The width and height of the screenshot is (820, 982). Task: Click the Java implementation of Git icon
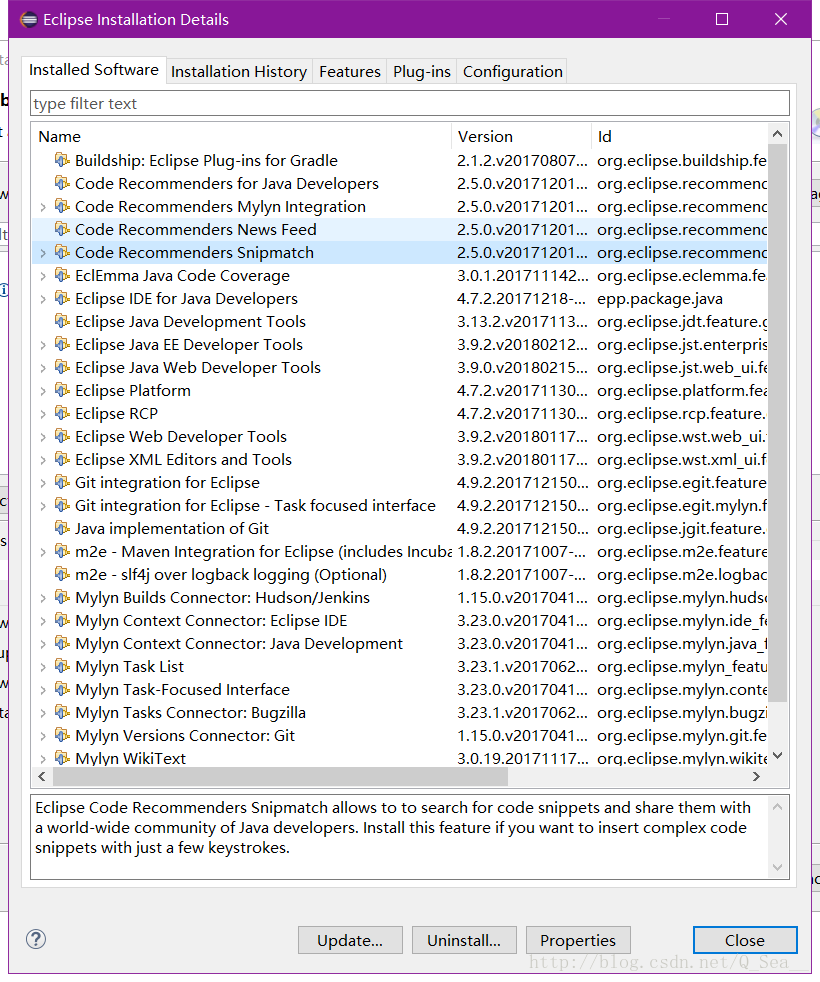click(62, 529)
